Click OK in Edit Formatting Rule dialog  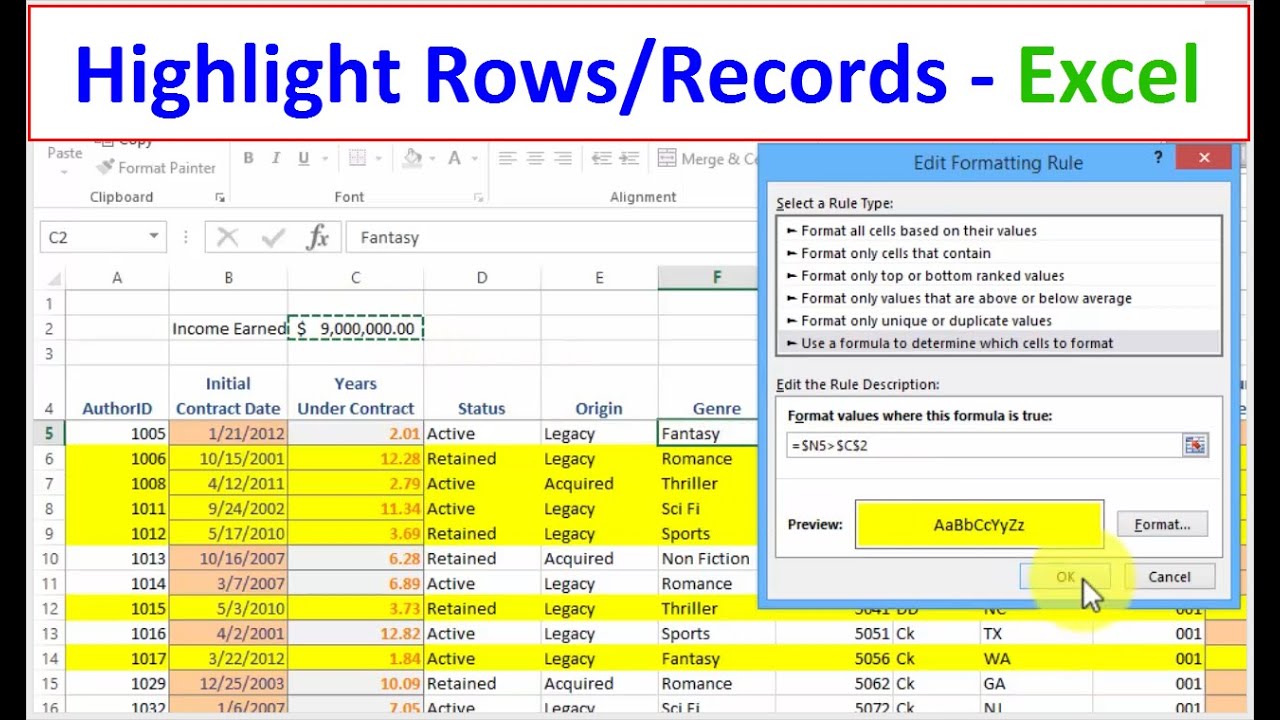click(1065, 577)
